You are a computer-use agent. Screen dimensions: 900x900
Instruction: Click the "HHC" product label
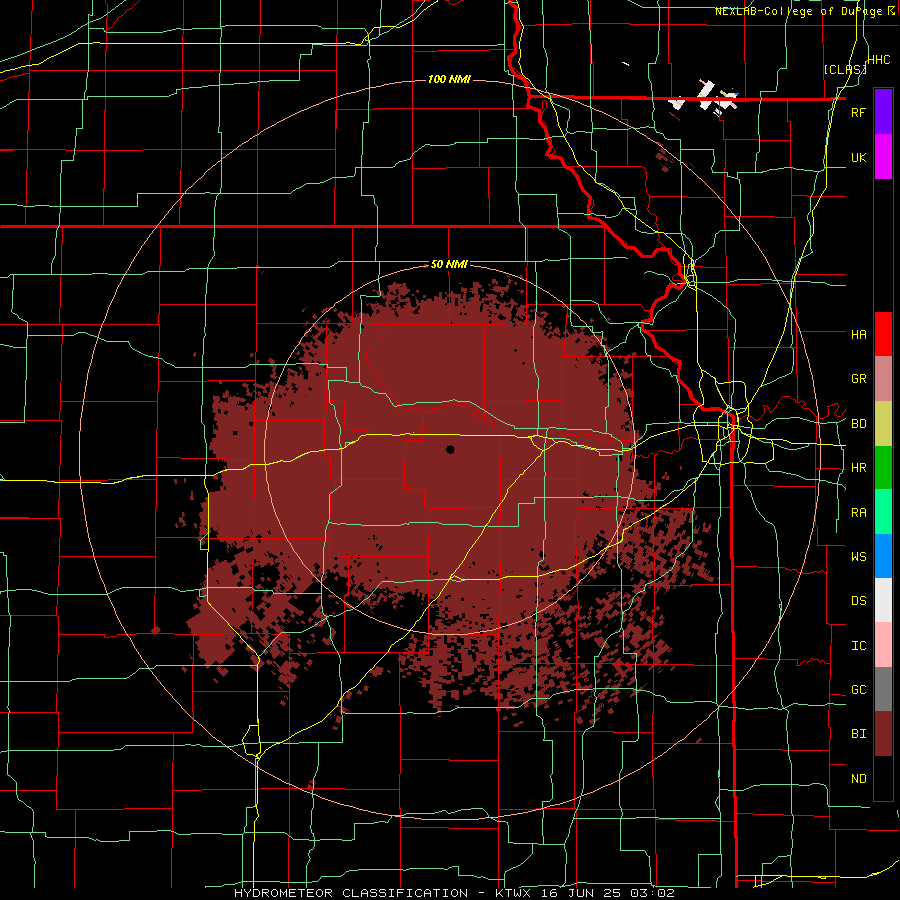pos(879,60)
